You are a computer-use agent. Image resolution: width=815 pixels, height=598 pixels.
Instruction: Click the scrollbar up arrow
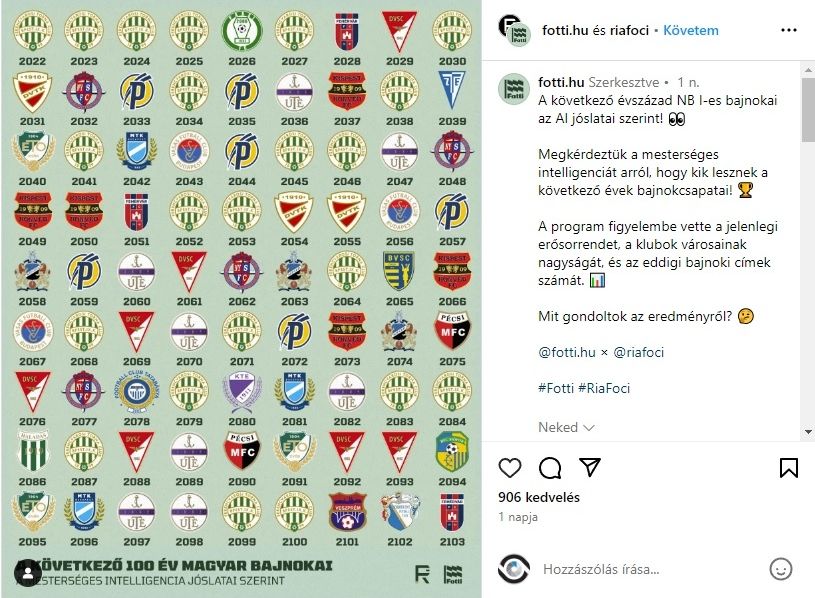click(808, 69)
